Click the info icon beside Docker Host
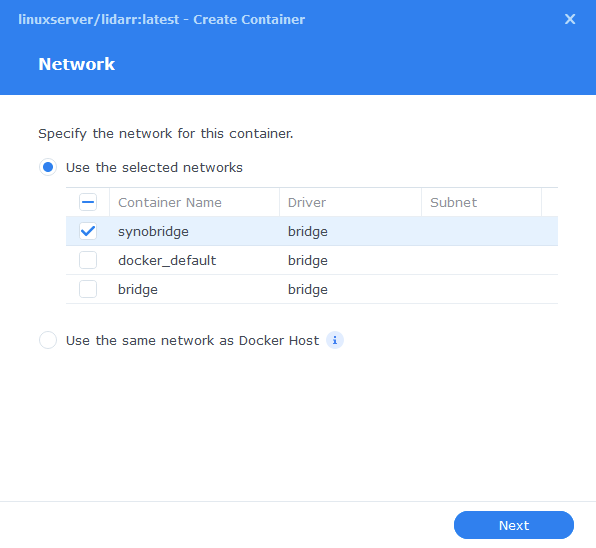Screen dimensions: 596x548 coord(335,340)
